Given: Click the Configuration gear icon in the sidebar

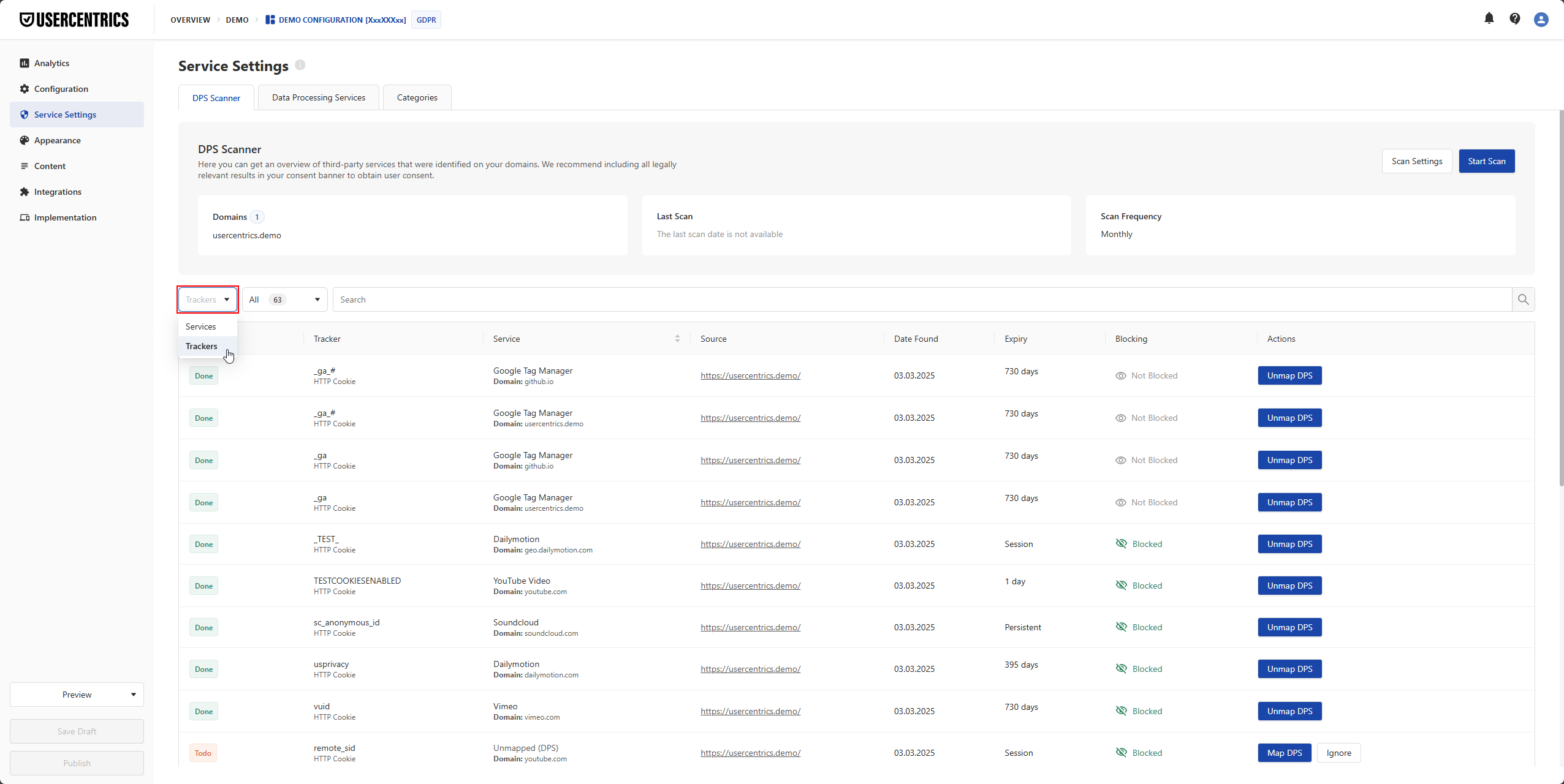Looking at the screenshot, I should pyautogui.click(x=25, y=89).
